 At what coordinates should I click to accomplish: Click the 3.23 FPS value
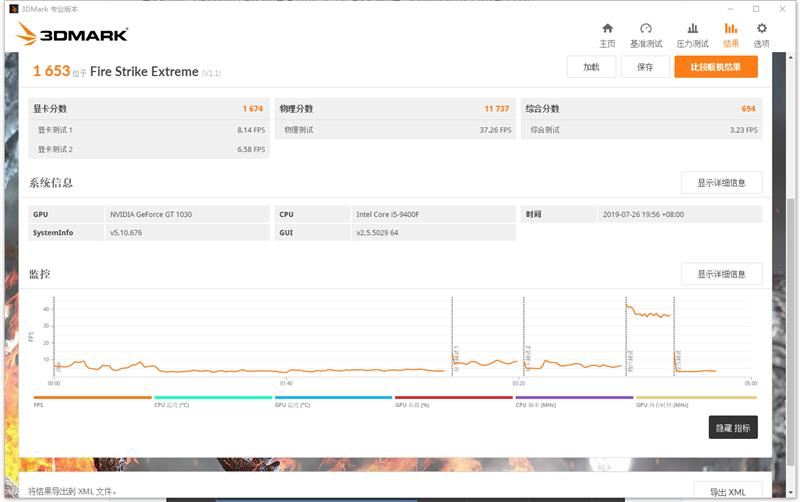click(743, 130)
